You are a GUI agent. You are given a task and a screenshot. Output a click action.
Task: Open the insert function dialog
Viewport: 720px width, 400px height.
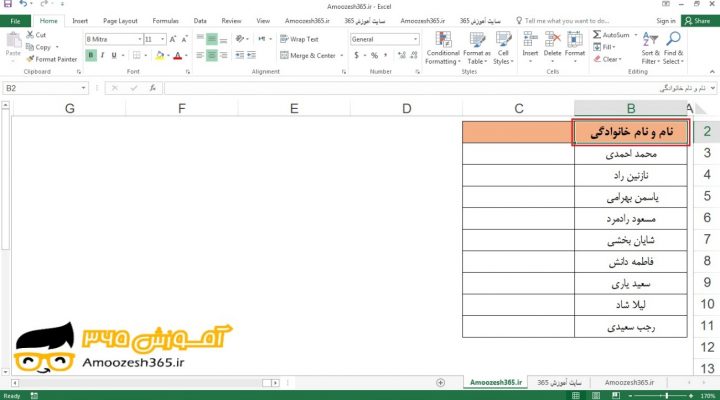pos(152,88)
